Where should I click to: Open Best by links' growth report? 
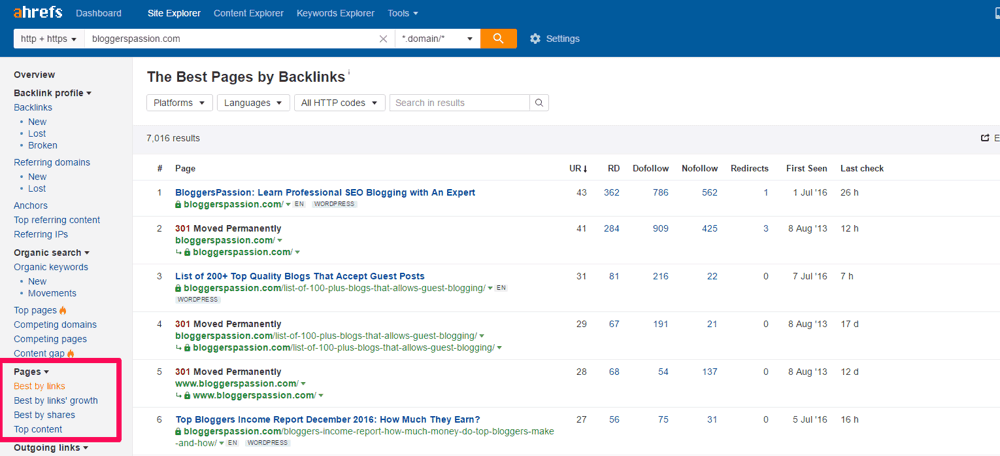[x=55, y=401]
